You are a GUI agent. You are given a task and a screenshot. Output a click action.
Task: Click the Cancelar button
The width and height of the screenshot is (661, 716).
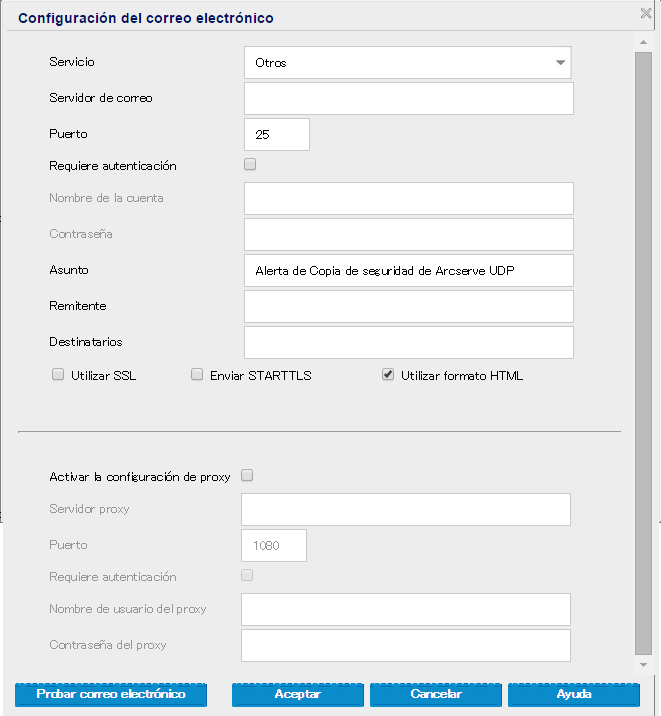tap(436, 694)
